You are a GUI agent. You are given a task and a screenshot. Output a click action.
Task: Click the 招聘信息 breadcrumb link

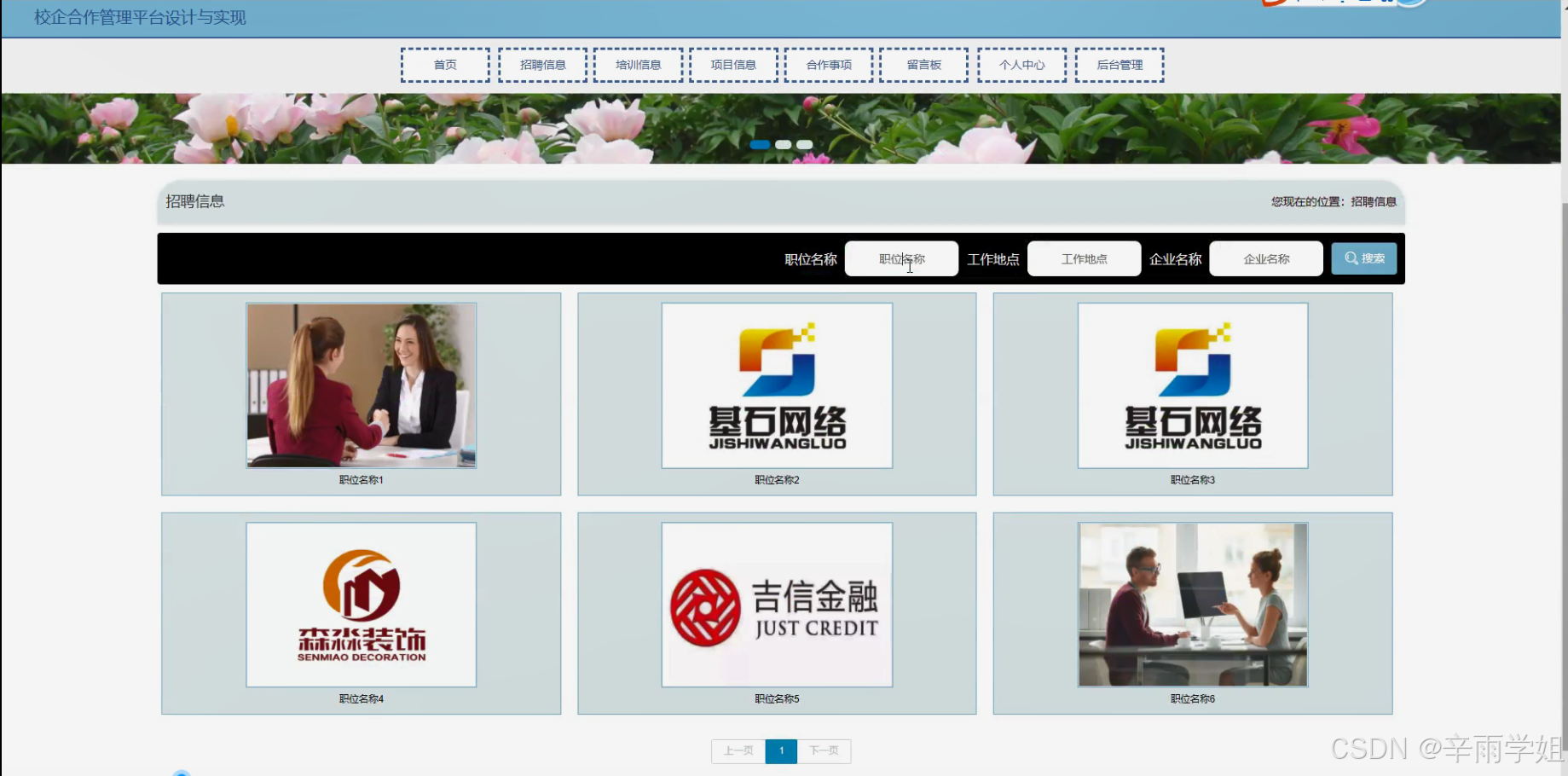pyautogui.click(x=1373, y=203)
